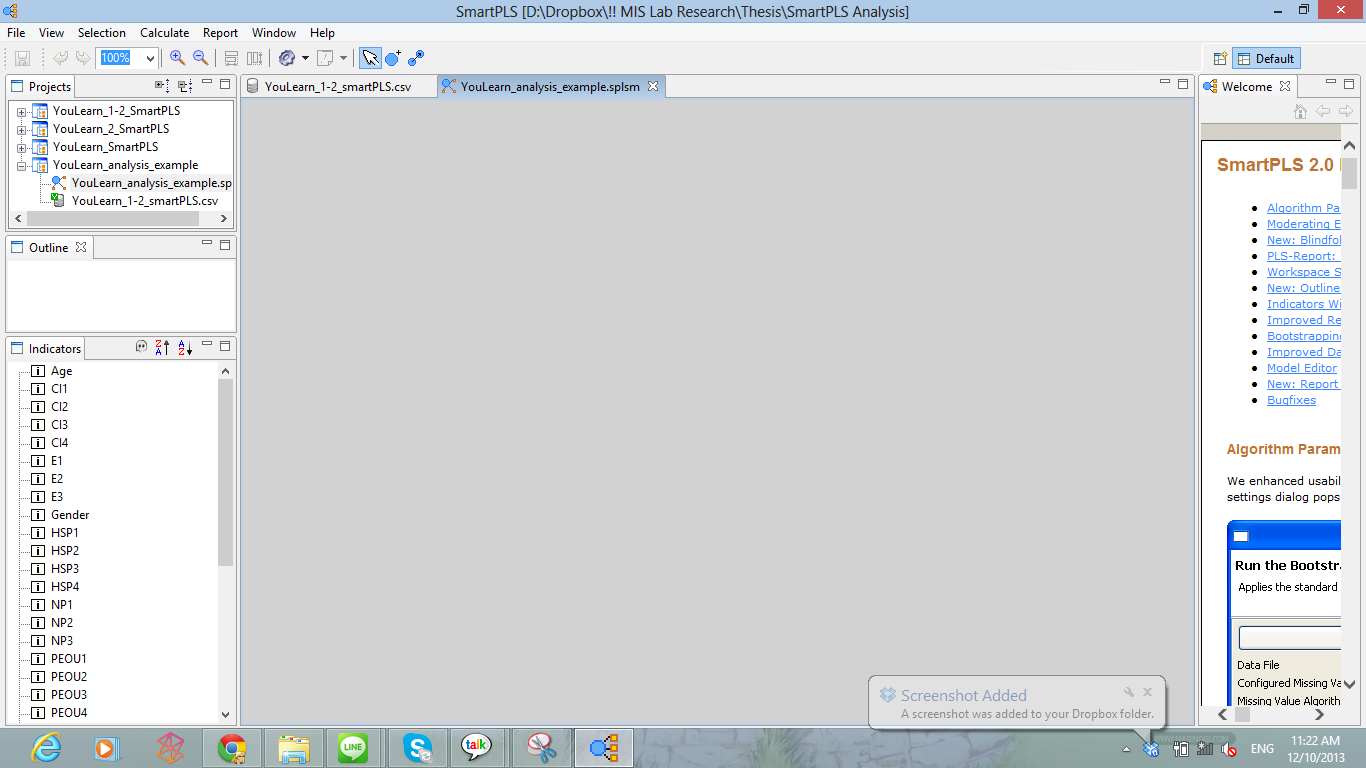This screenshot has height=768, width=1366.
Task: Close the Welcome tab
Action: click(1285, 86)
